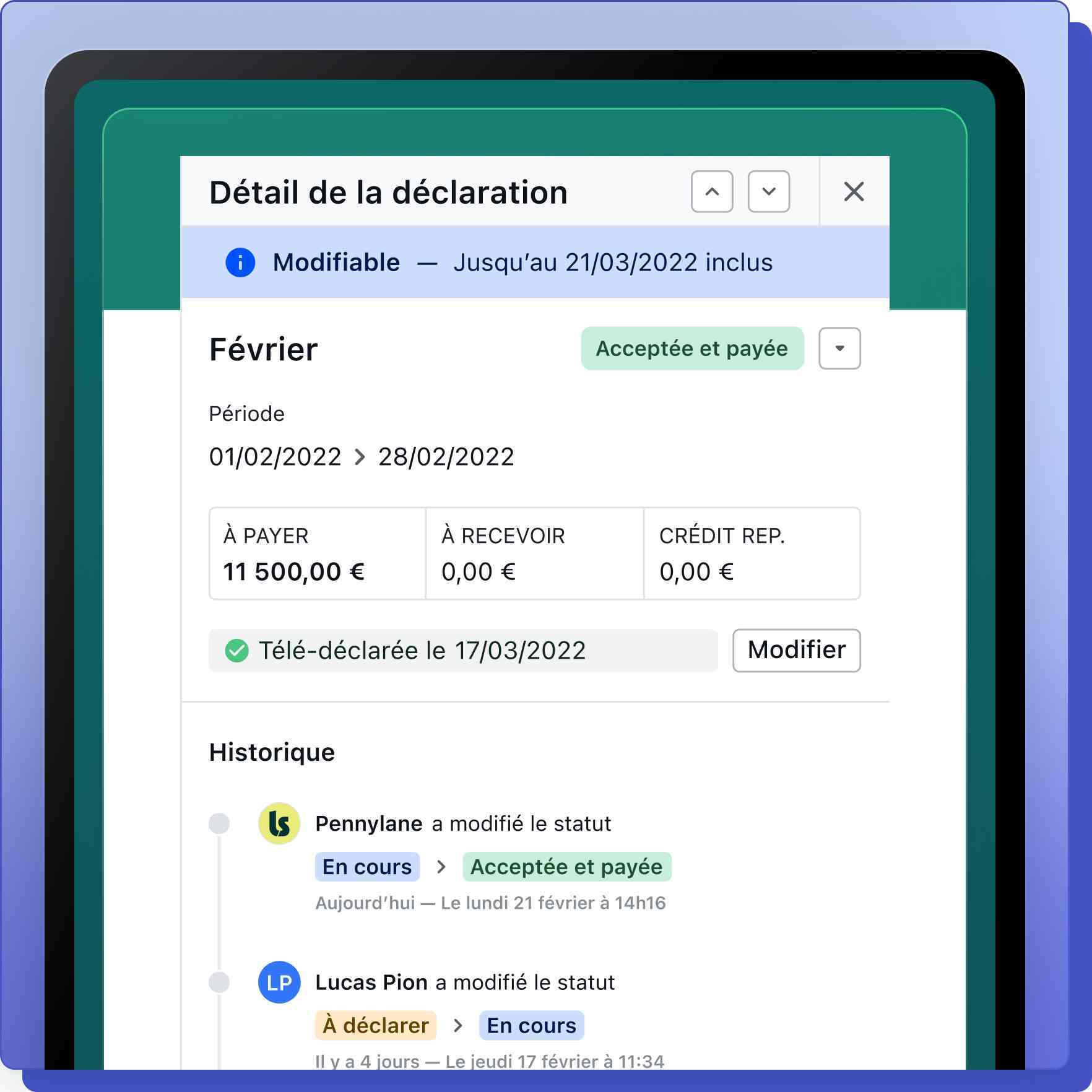Click the Pennylane logo avatar
The width and height of the screenshot is (1092, 1092).
pyautogui.click(x=279, y=823)
